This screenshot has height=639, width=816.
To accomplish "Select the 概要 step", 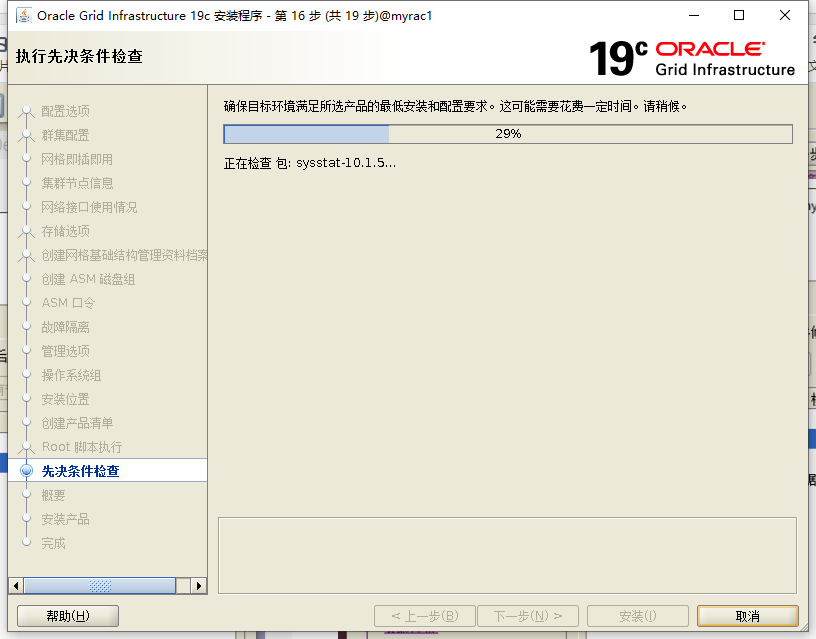I will coord(54,495).
